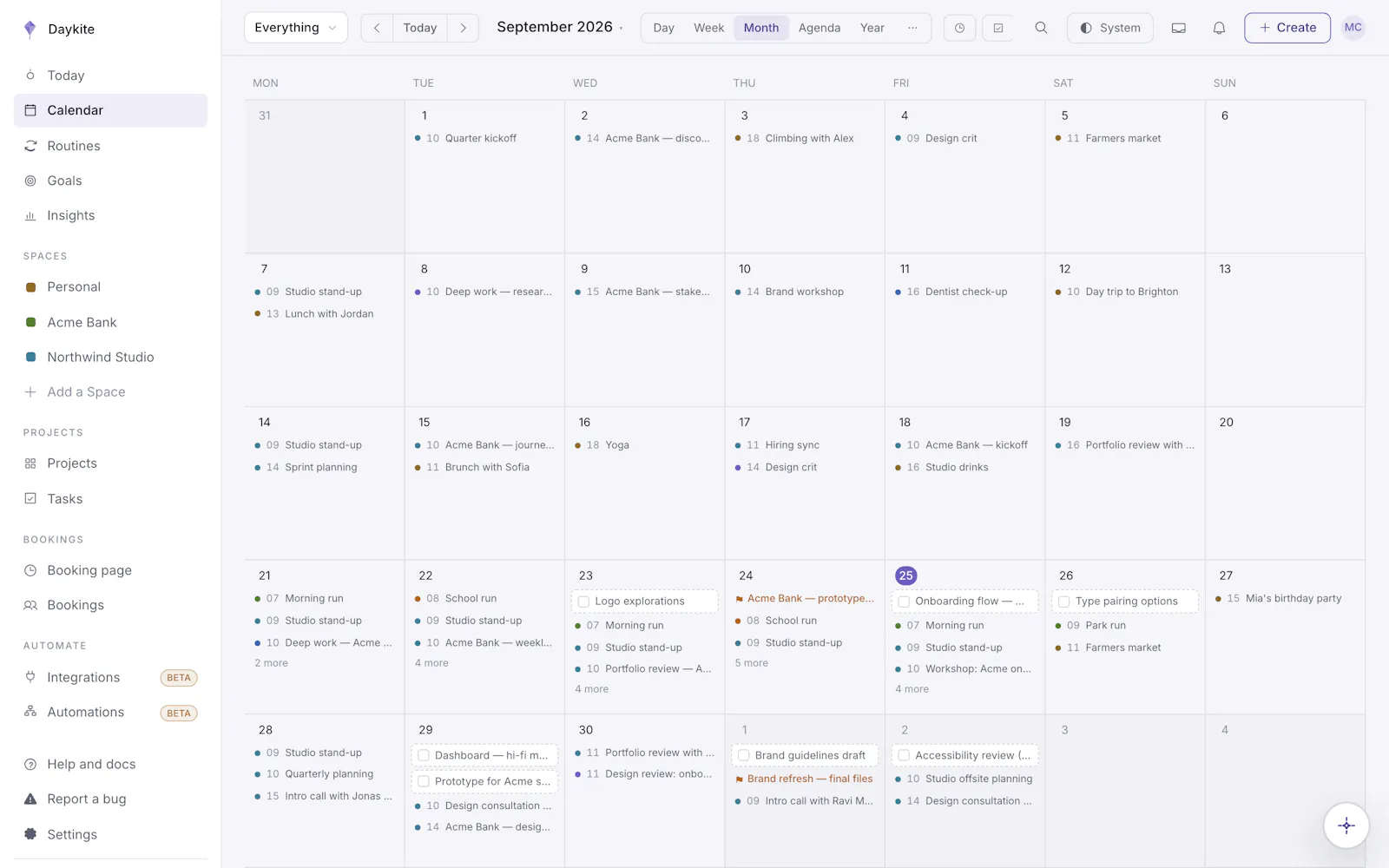Check the Brand guidelines draft task
Screen dimensions: 1389x868
point(744,755)
